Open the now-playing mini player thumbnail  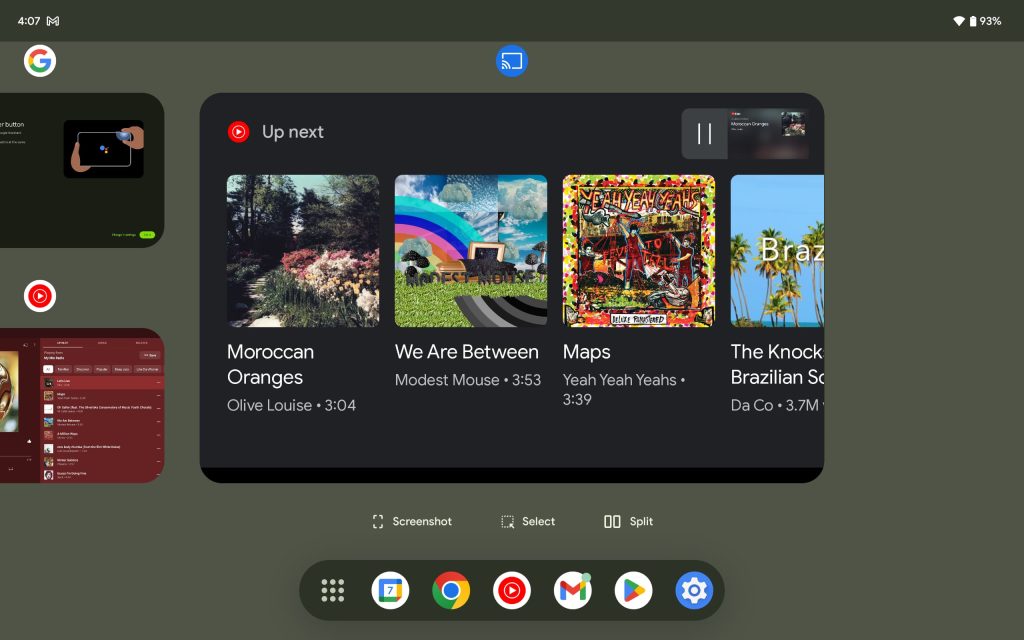(x=768, y=134)
